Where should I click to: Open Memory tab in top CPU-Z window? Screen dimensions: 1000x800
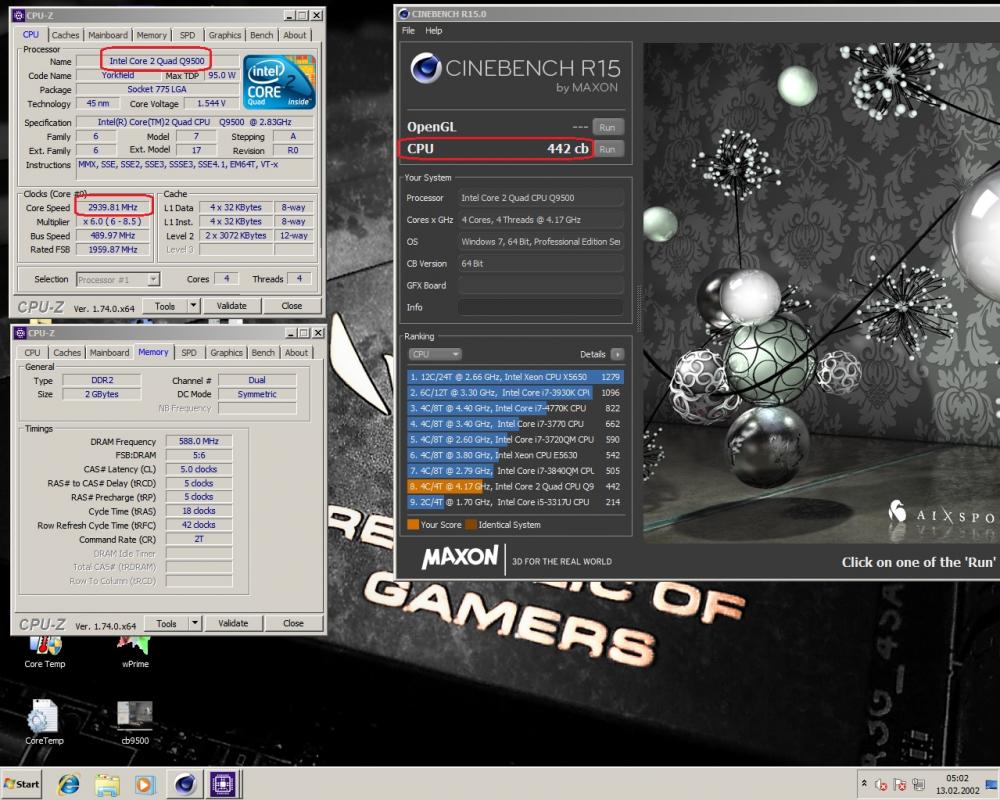point(151,35)
